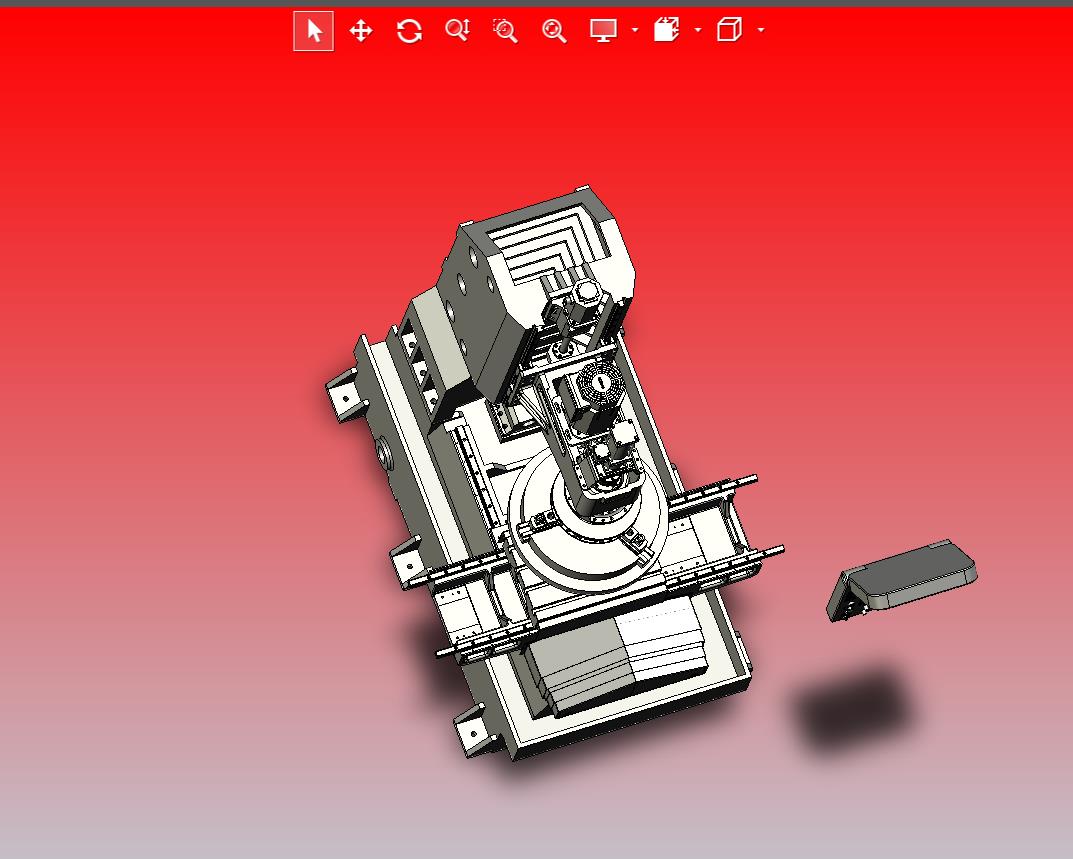The height and width of the screenshot is (859, 1073).
Task: Open dropdown arrow beside explode view icon
Action: tap(698, 31)
